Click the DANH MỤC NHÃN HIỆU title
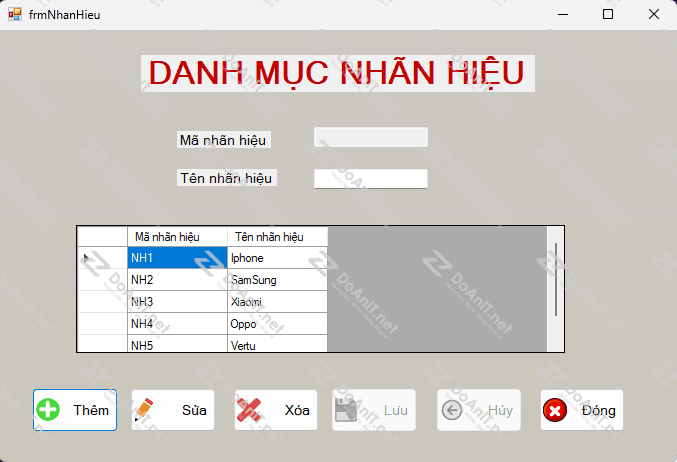This screenshot has height=462, width=677. pos(338,73)
